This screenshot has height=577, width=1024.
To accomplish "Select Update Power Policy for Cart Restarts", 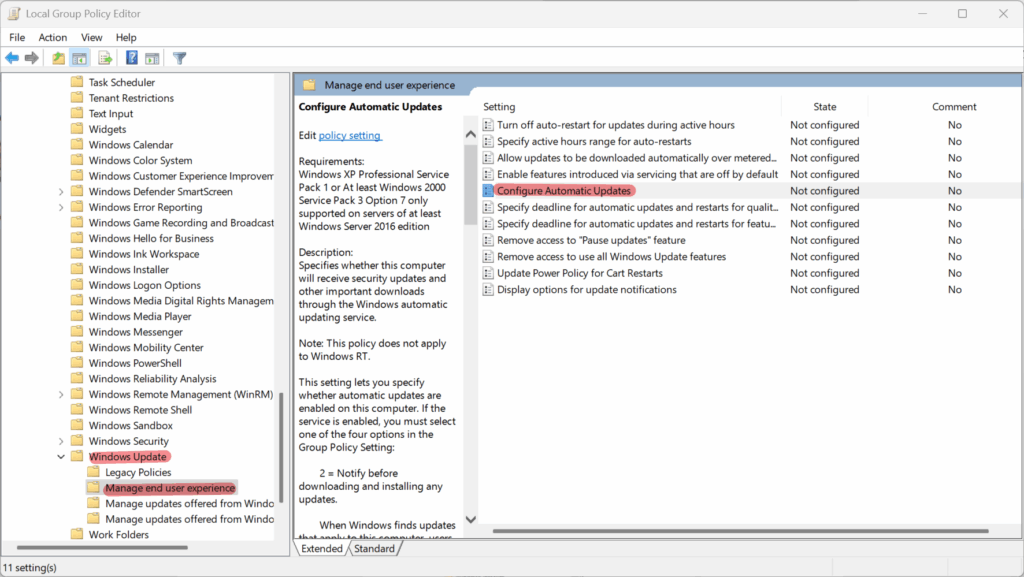I will [579, 273].
